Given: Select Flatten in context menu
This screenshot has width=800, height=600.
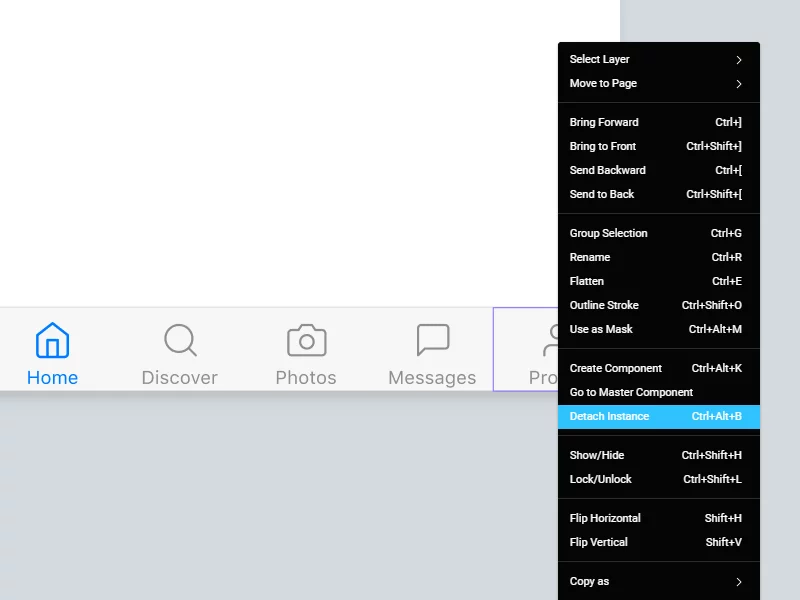Looking at the screenshot, I should [659, 281].
